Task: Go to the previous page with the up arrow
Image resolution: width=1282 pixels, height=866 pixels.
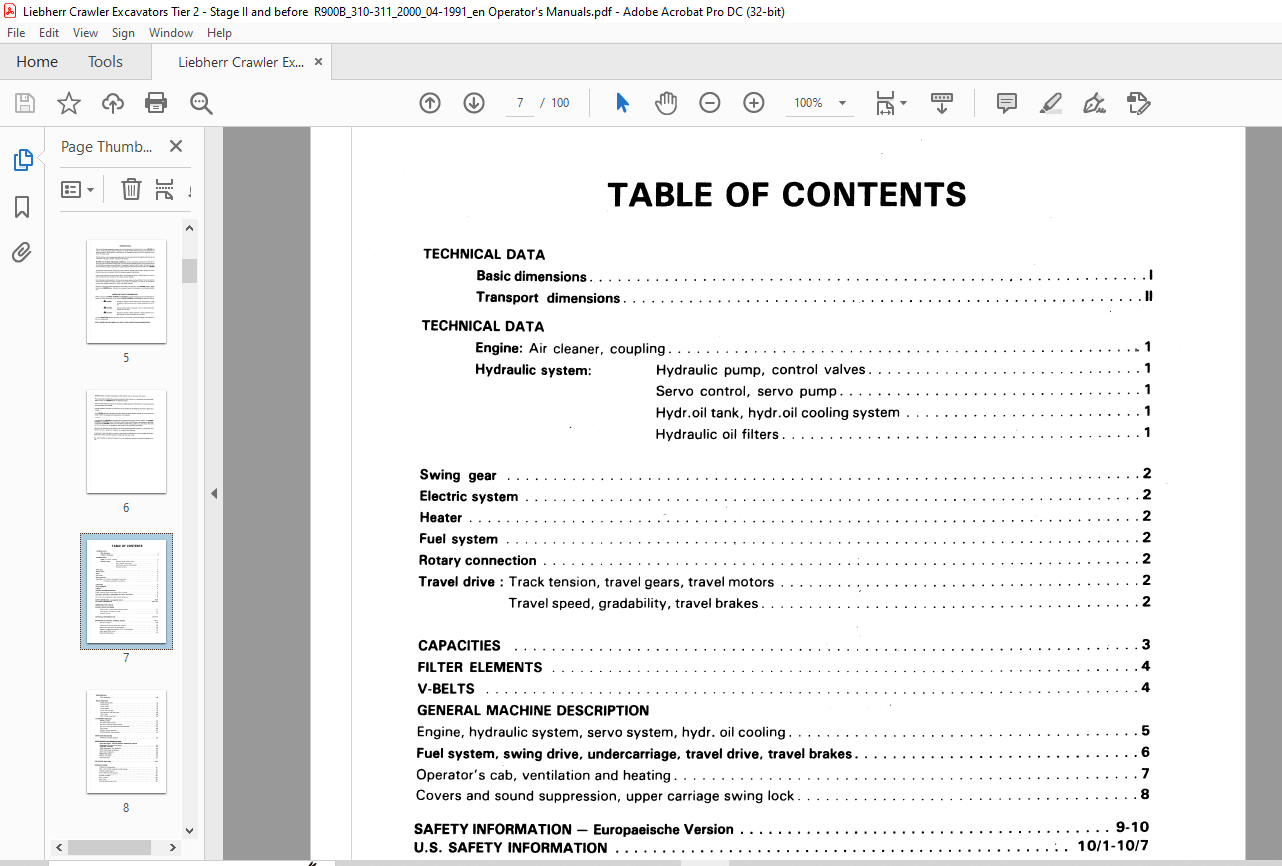Action: pyautogui.click(x=430, y=103)
